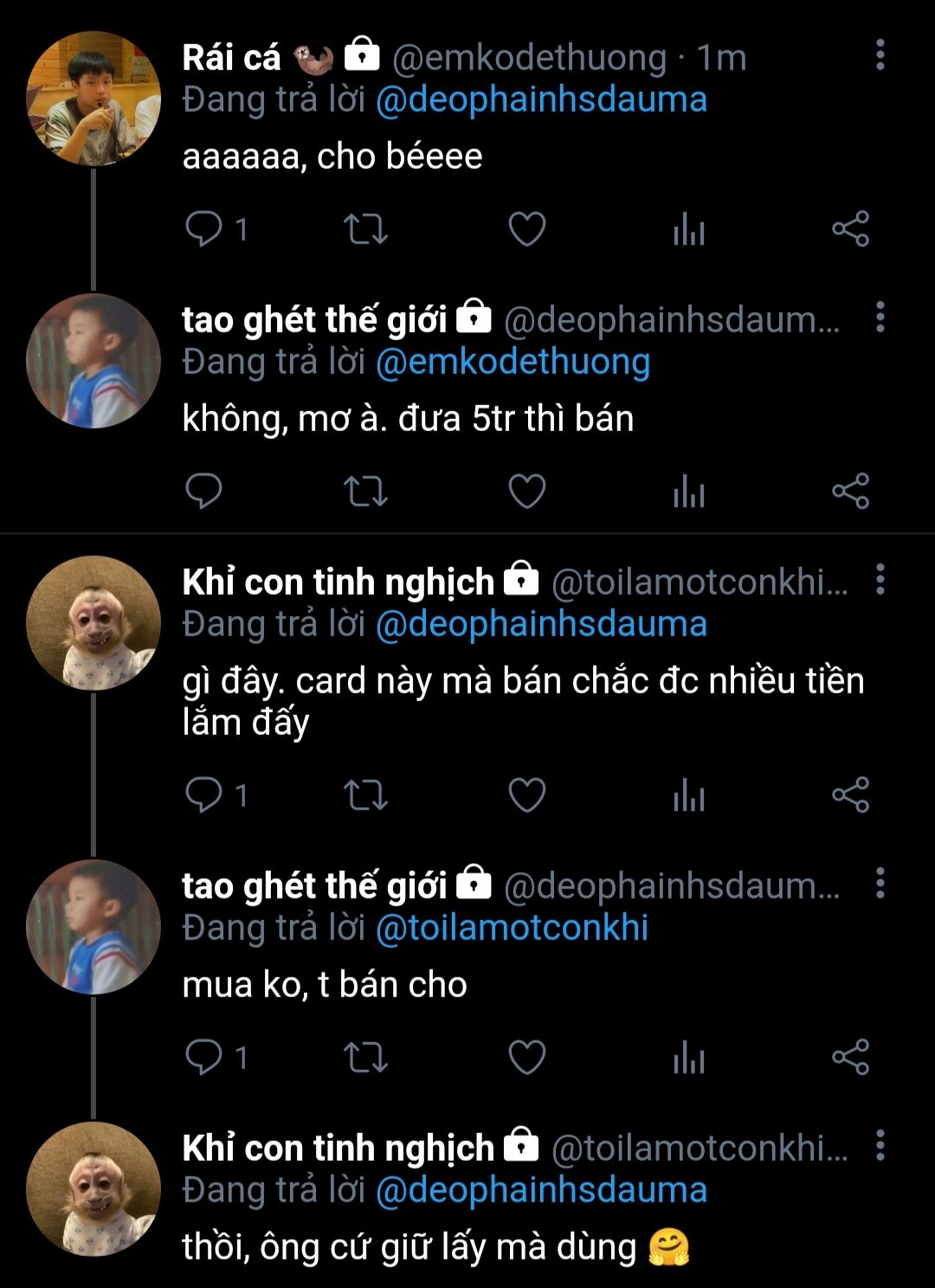Screen dimensions: 935x1288
Task: Like the "aaaaaa, cho béeee" tweet
Action: click(526, 229)
